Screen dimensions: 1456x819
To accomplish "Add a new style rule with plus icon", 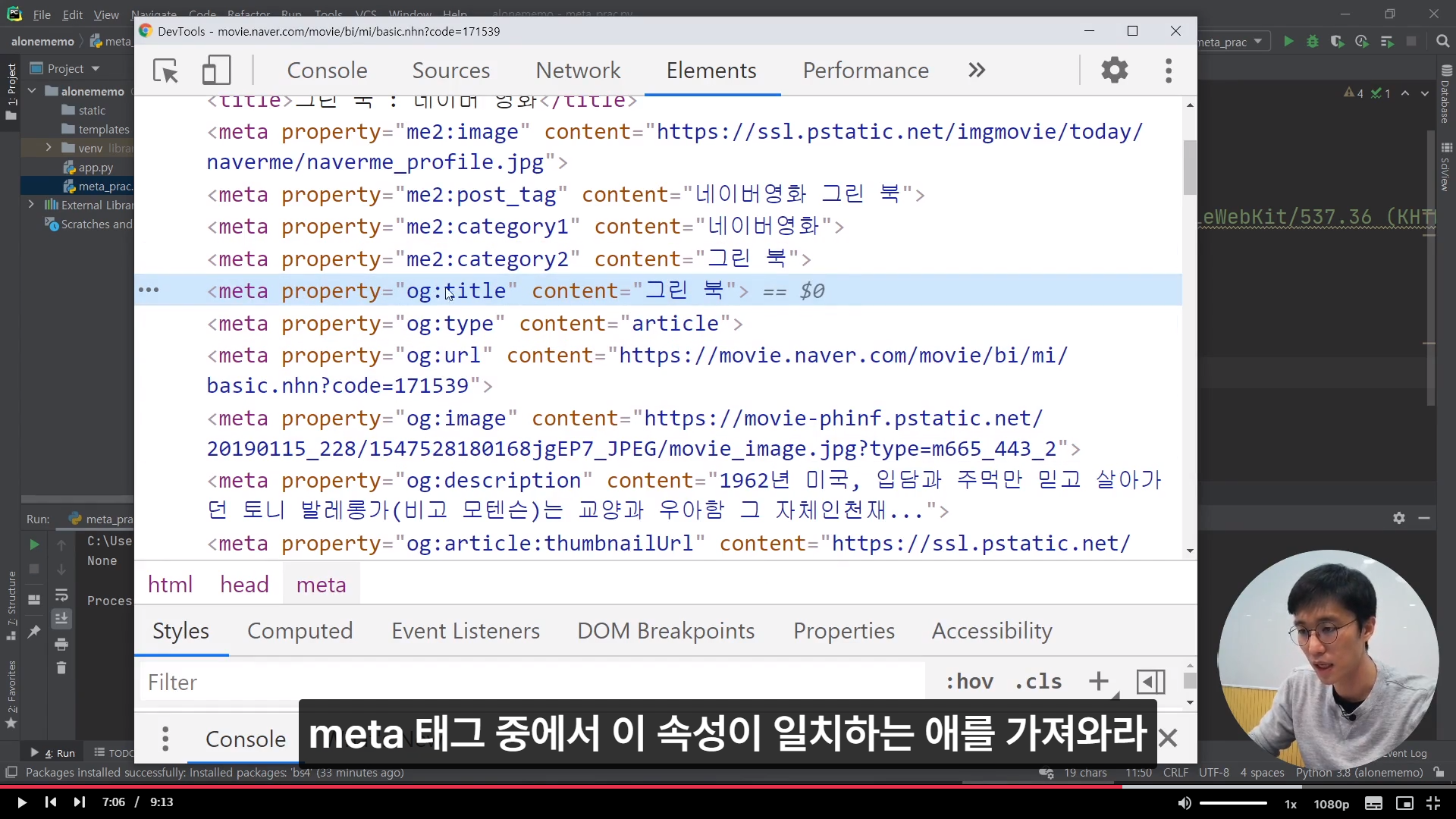I will click(1098, 682).
